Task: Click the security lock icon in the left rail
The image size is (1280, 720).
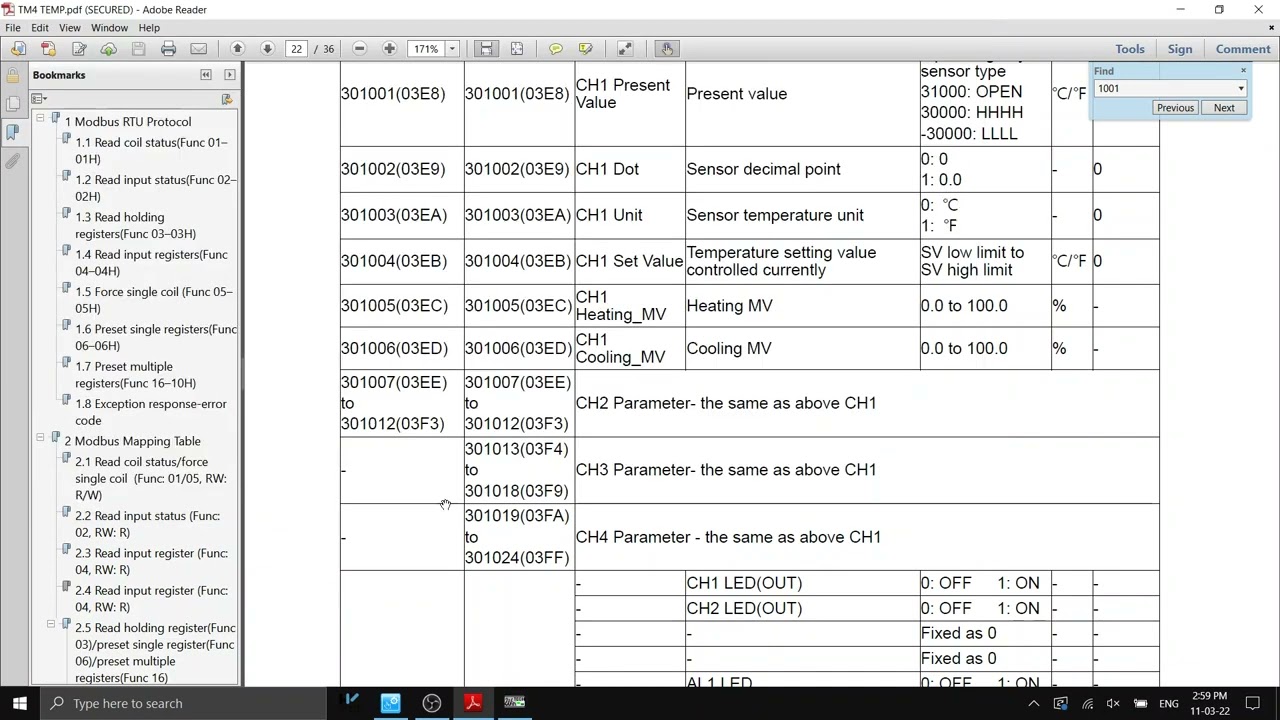Action: 13,75
